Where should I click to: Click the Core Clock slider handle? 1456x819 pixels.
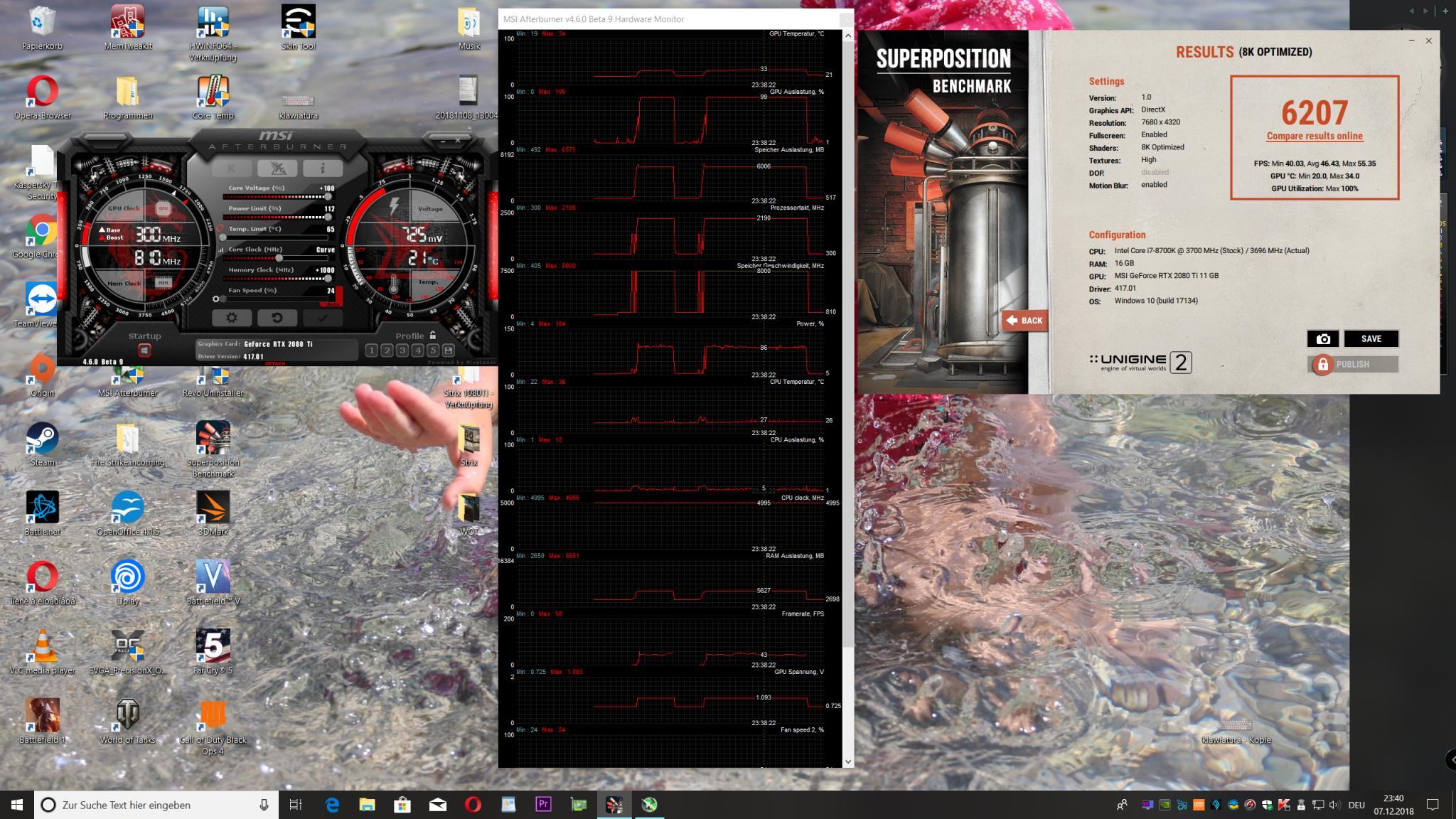(x=279, y=258)
